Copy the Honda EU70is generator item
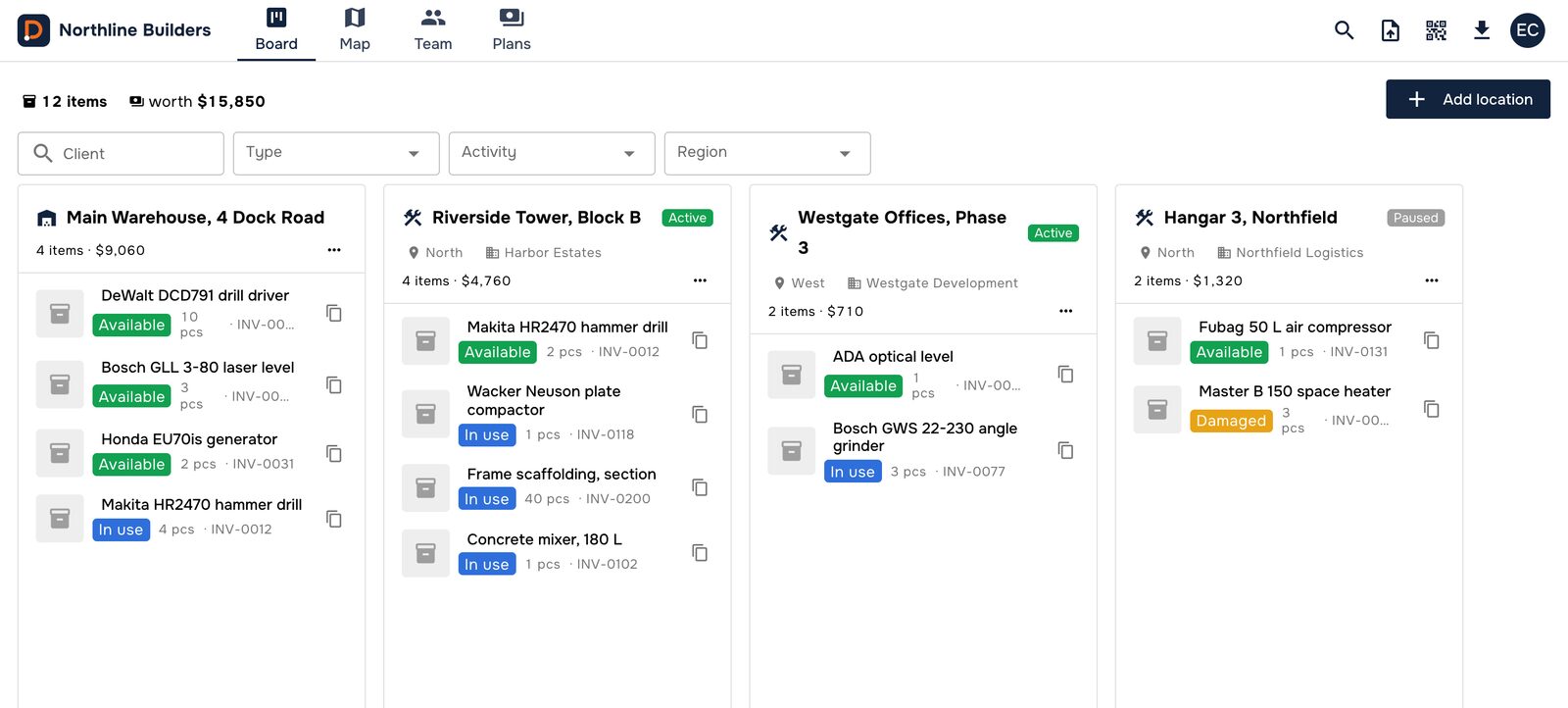Viewport: 1568px width, 708px height. 334,453
